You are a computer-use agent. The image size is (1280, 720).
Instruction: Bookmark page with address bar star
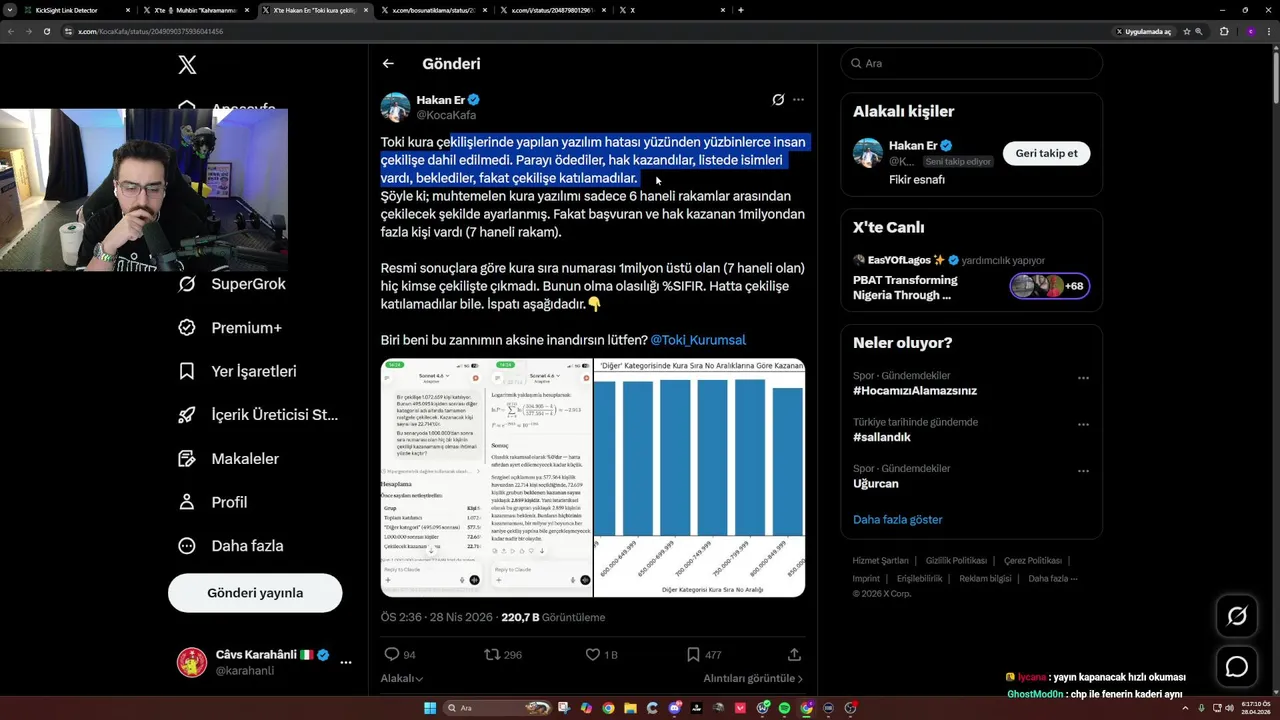pyautogui.click(x=1186, y=31)
